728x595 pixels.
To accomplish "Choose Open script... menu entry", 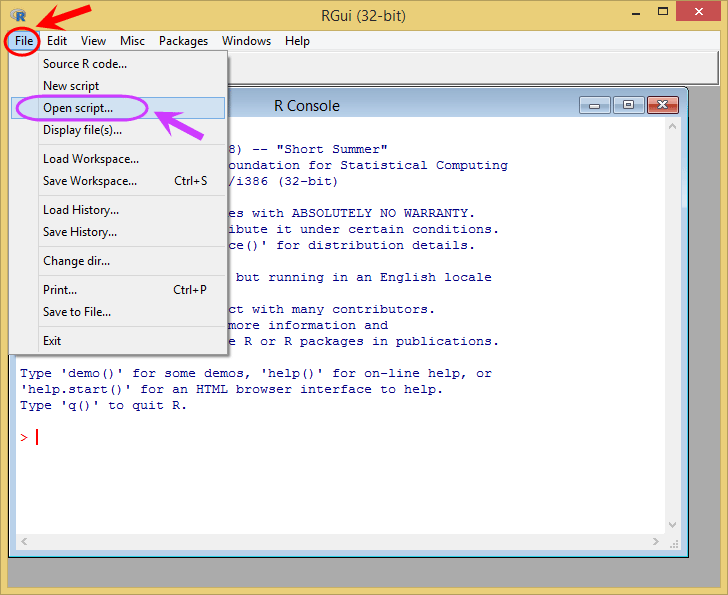I will click(118, 108).
